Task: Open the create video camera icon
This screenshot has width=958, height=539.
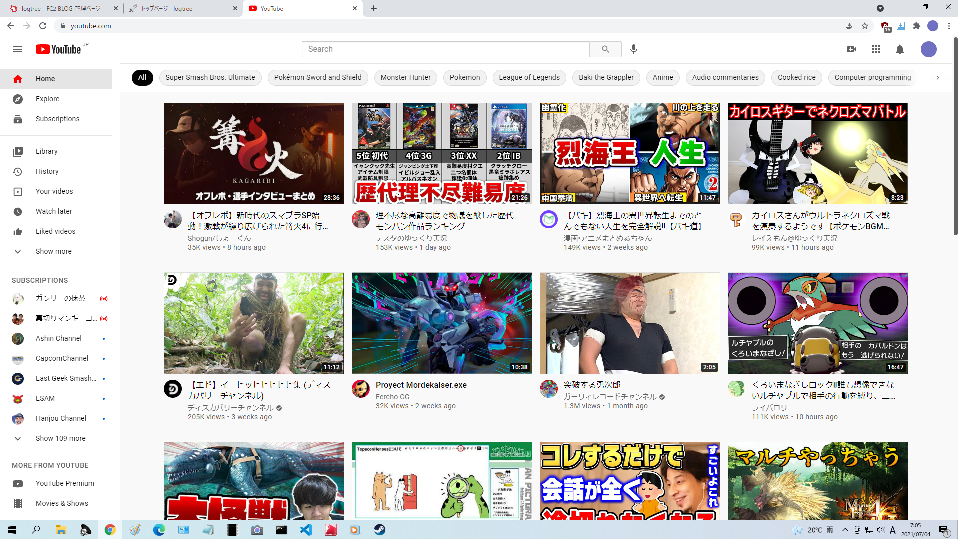Action: point(851,49)
